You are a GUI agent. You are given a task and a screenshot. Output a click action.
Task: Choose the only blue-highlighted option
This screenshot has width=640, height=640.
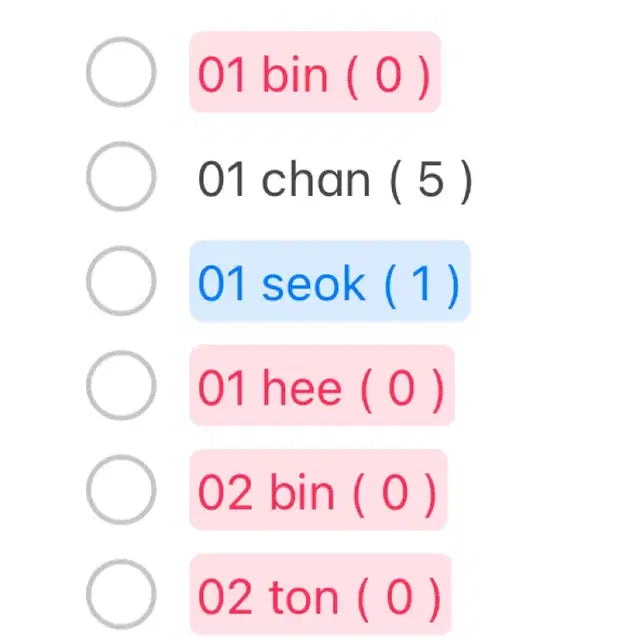[120, 282]
